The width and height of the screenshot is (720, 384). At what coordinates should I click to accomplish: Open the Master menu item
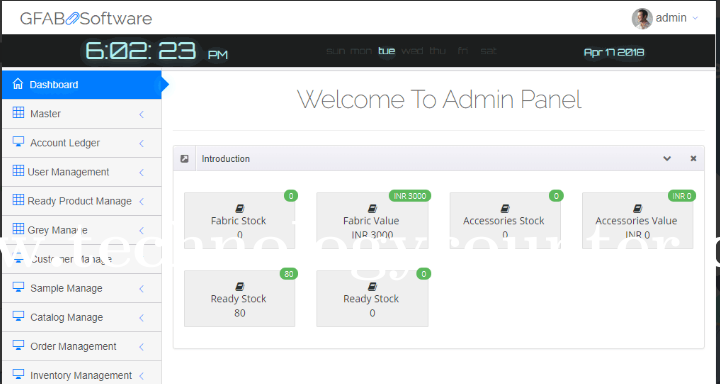coord(82,114)
